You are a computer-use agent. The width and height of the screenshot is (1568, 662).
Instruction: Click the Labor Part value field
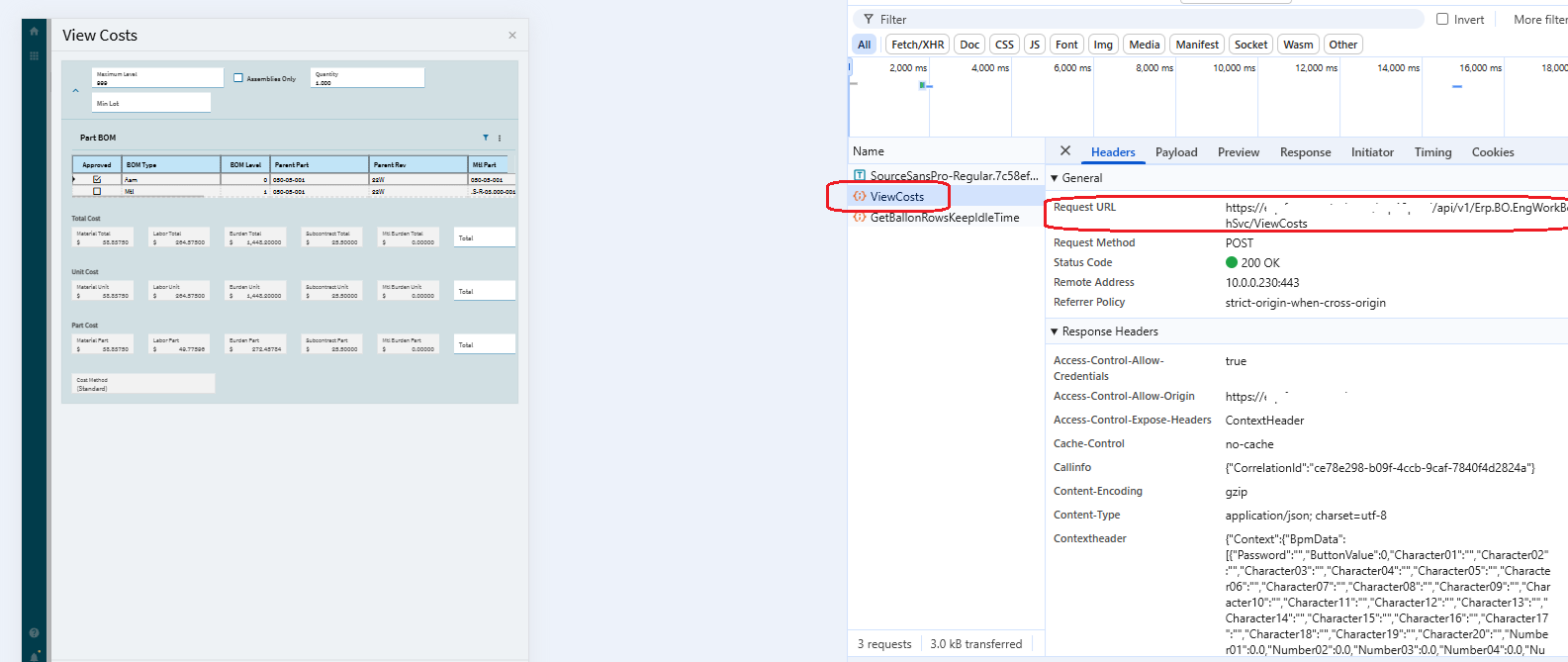(179, 344)
